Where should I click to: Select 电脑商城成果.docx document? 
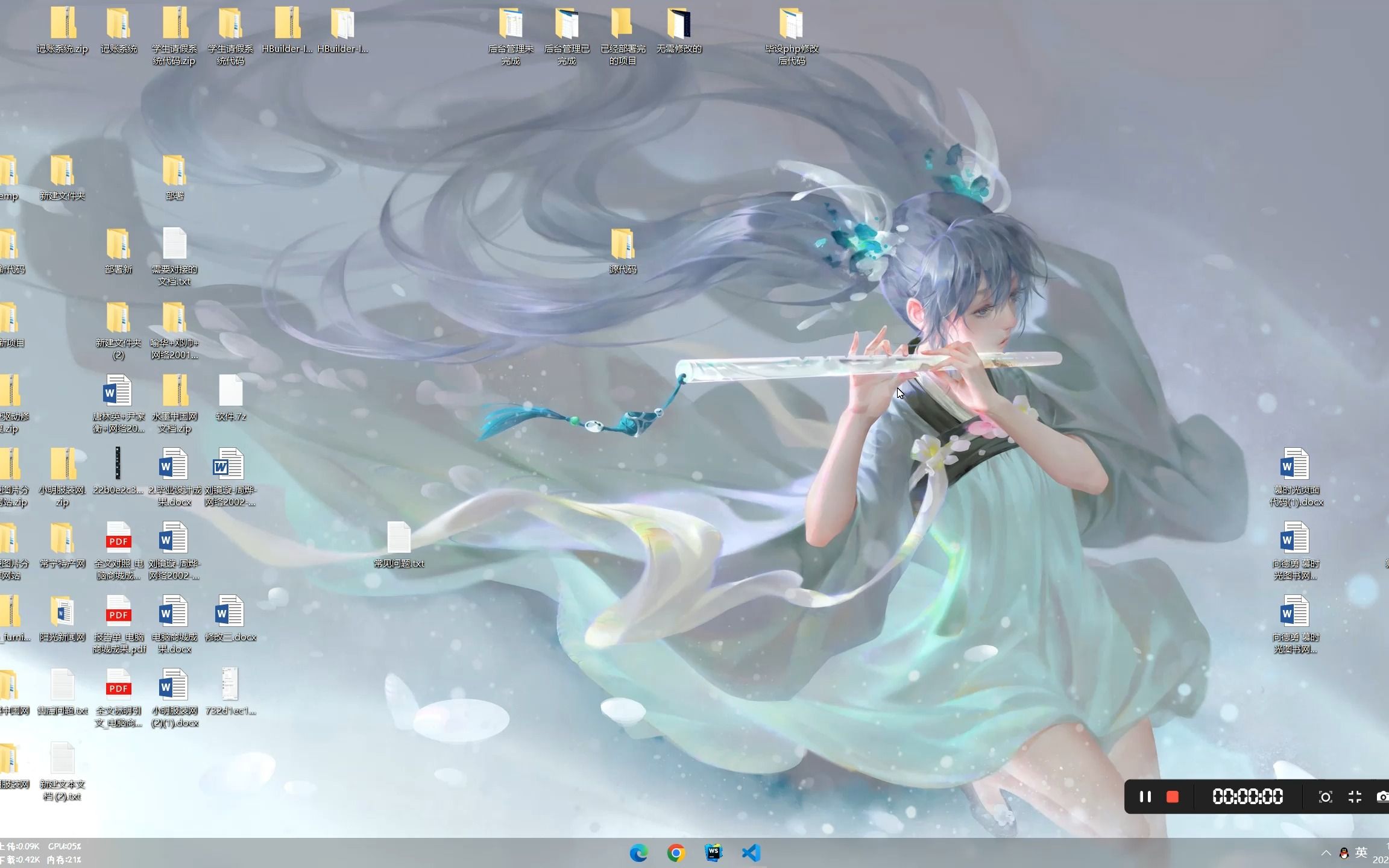pyautogui.click(x=174, y=624)
